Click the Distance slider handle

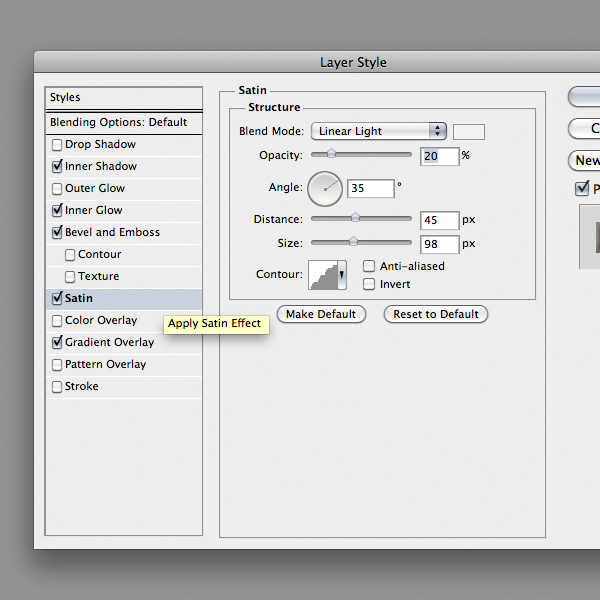pos(355,217)
